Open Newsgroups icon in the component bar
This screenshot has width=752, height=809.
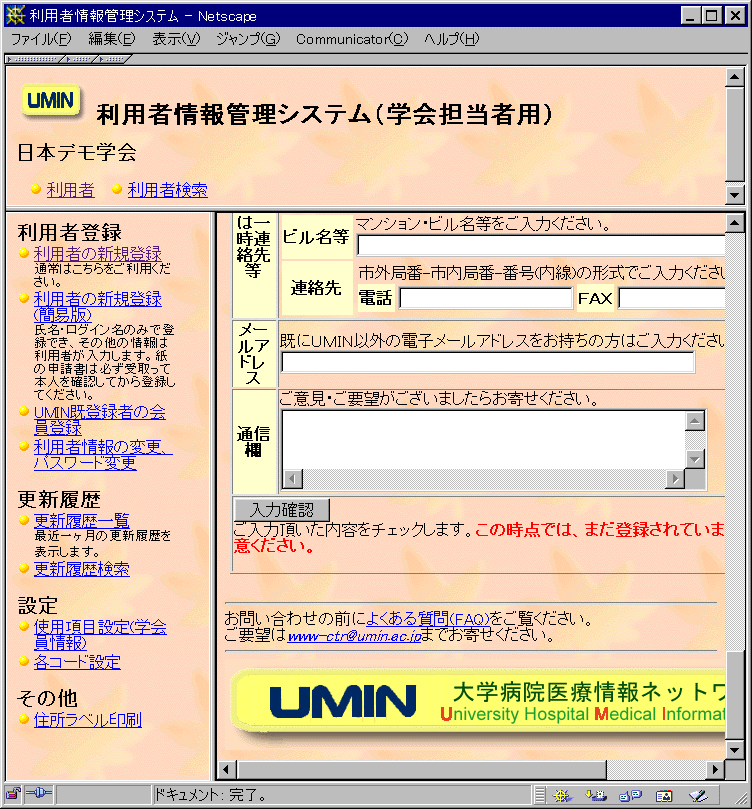click(630, 795)
